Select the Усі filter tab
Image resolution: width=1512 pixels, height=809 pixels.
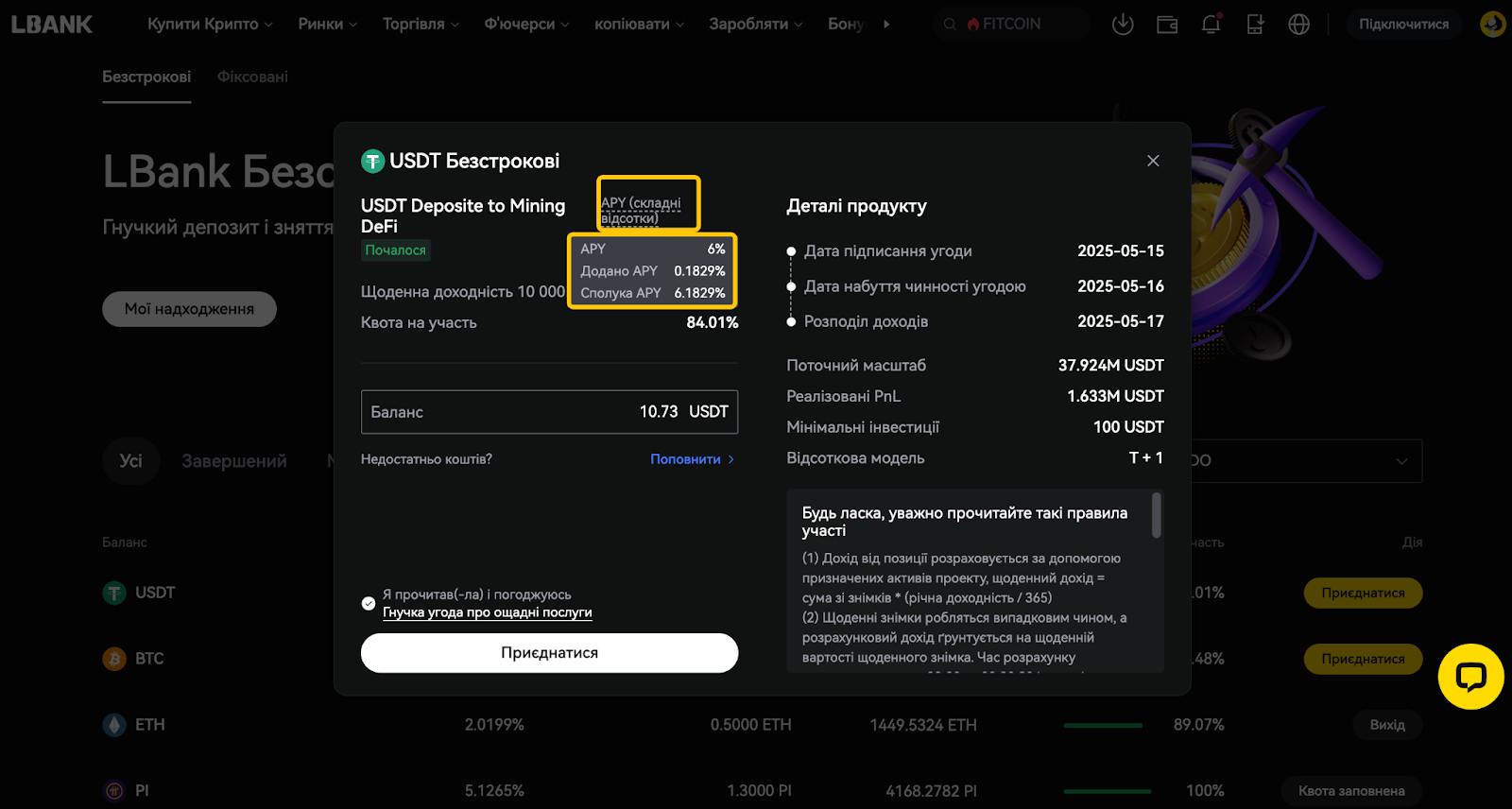point(130,461)
